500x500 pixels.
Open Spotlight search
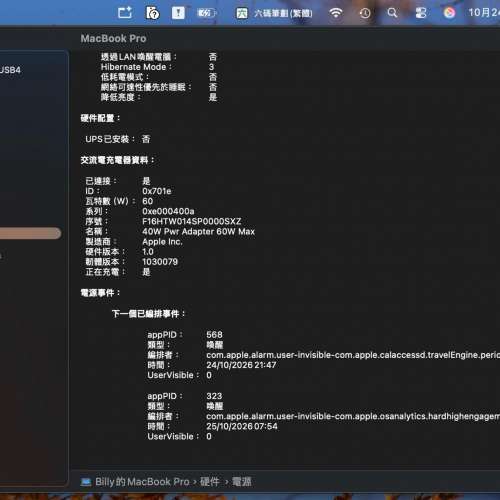392,13
